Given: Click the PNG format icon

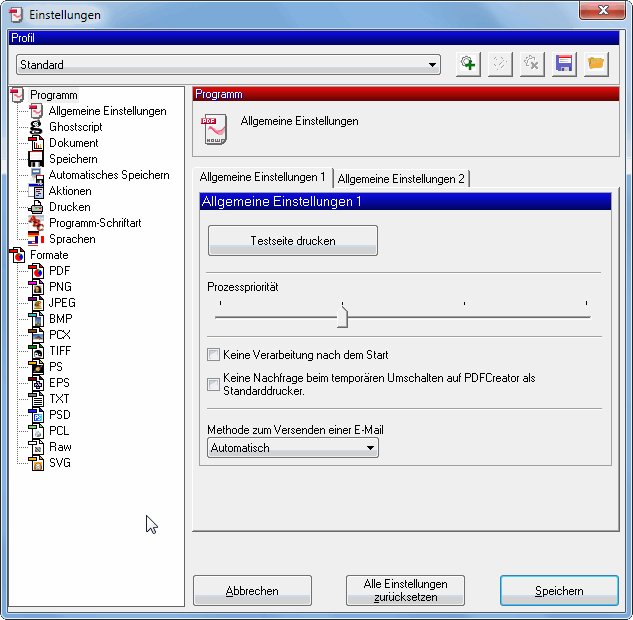Looking at the screenshot, I should [x=36, y=287].
